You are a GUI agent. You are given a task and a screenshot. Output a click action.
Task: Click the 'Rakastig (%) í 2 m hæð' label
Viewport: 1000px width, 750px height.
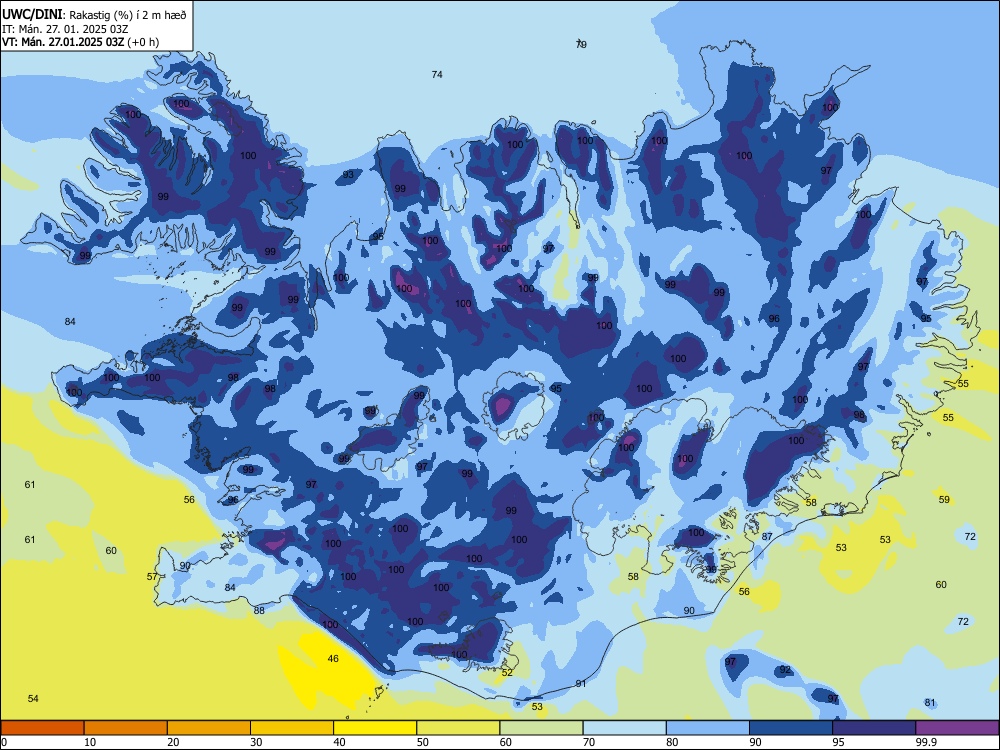[x=128, y=15]
